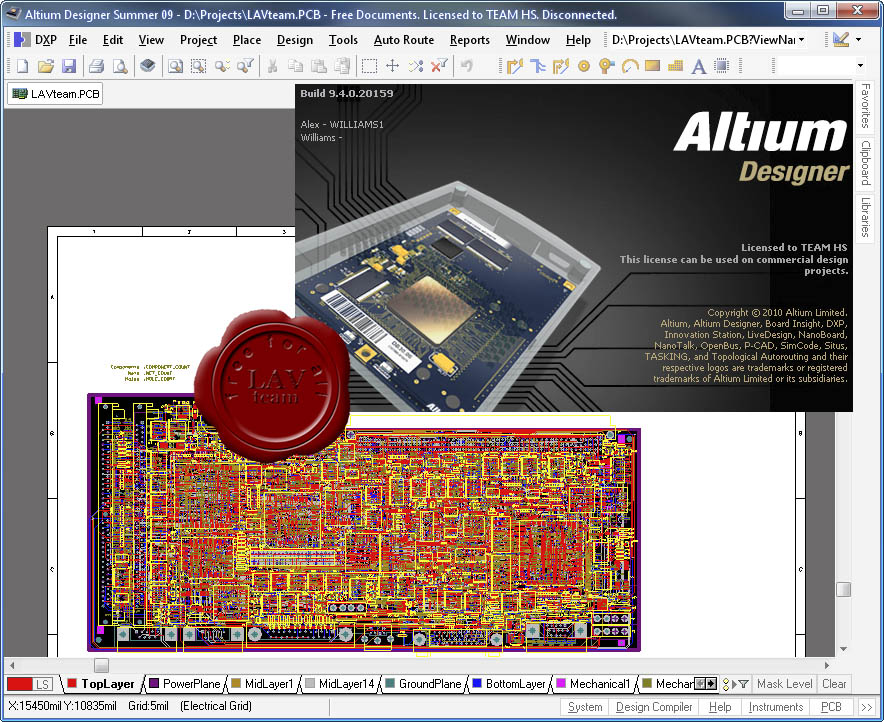Place a polygon pour plane icon
Viewport: 884px width, 722px height.
tap(675, 67)
